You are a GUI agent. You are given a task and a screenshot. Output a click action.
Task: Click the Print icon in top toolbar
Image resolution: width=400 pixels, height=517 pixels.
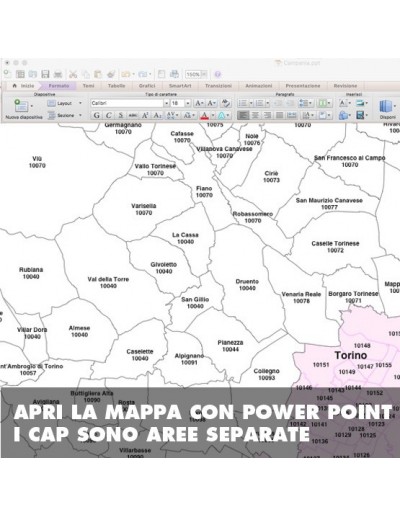[58, 74]
